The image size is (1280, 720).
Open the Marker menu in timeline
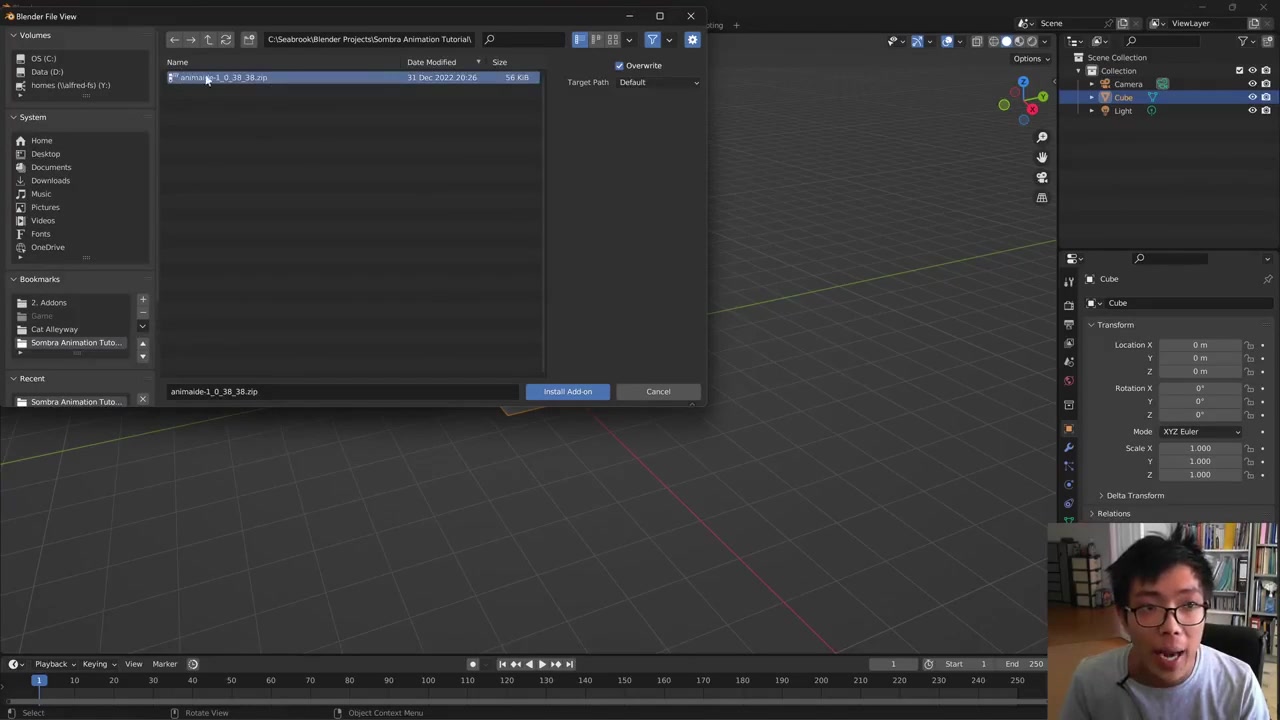(165, 664)
